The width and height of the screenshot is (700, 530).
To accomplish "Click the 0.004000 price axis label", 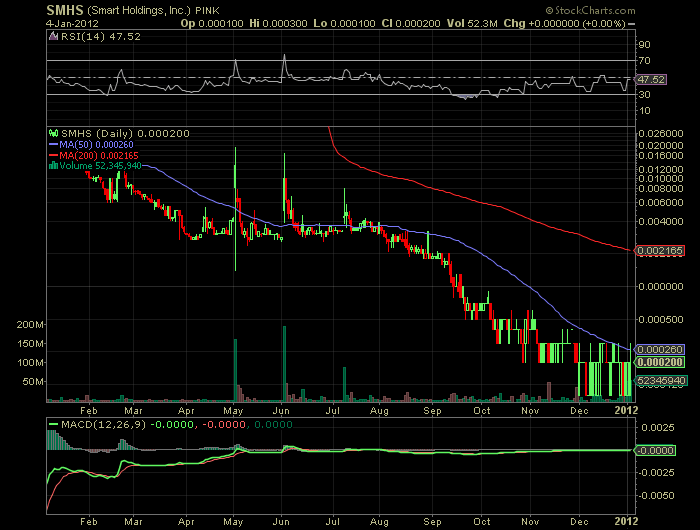I will pos(661,221).
